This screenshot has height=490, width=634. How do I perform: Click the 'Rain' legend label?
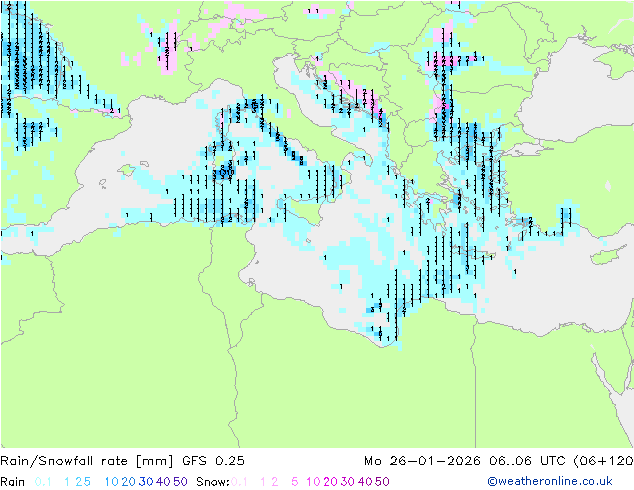pos(13,482)
